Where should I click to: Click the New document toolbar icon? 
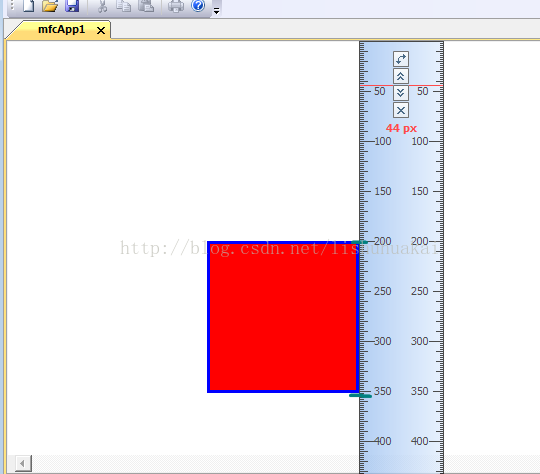pyautogui.click(x=29, y=5)
